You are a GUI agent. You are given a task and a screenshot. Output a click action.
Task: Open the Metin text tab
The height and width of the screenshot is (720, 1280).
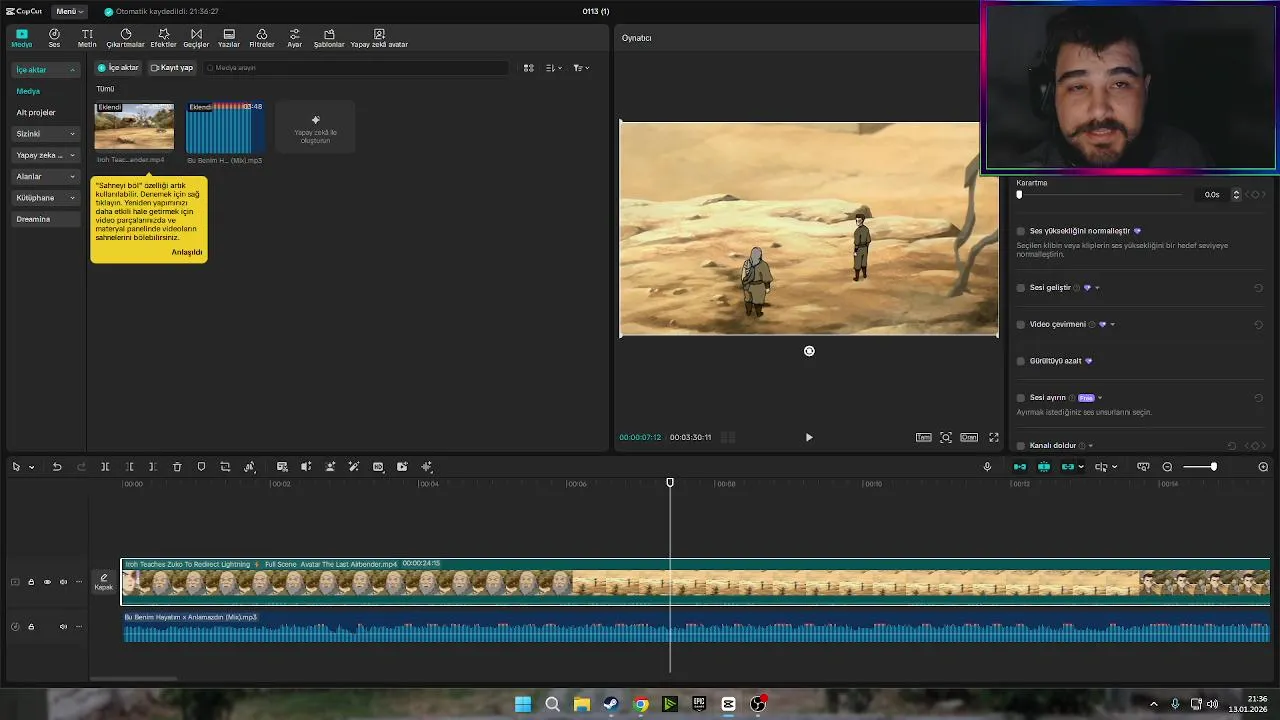click(87, 38)
